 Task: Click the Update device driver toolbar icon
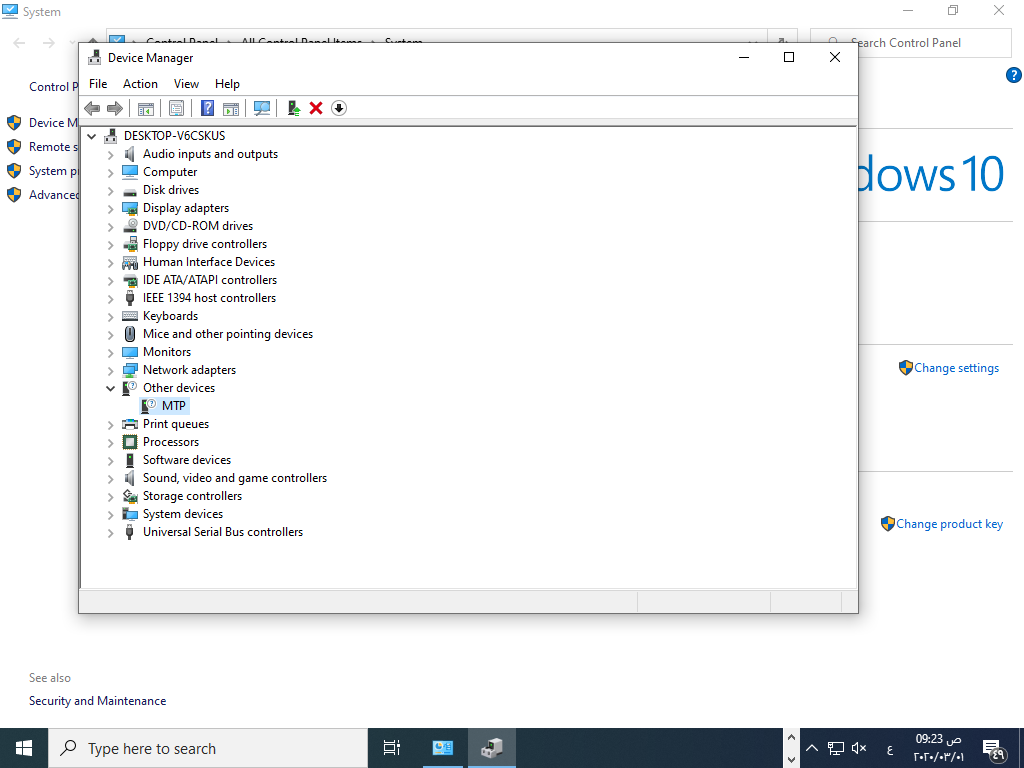pos(293,108)
